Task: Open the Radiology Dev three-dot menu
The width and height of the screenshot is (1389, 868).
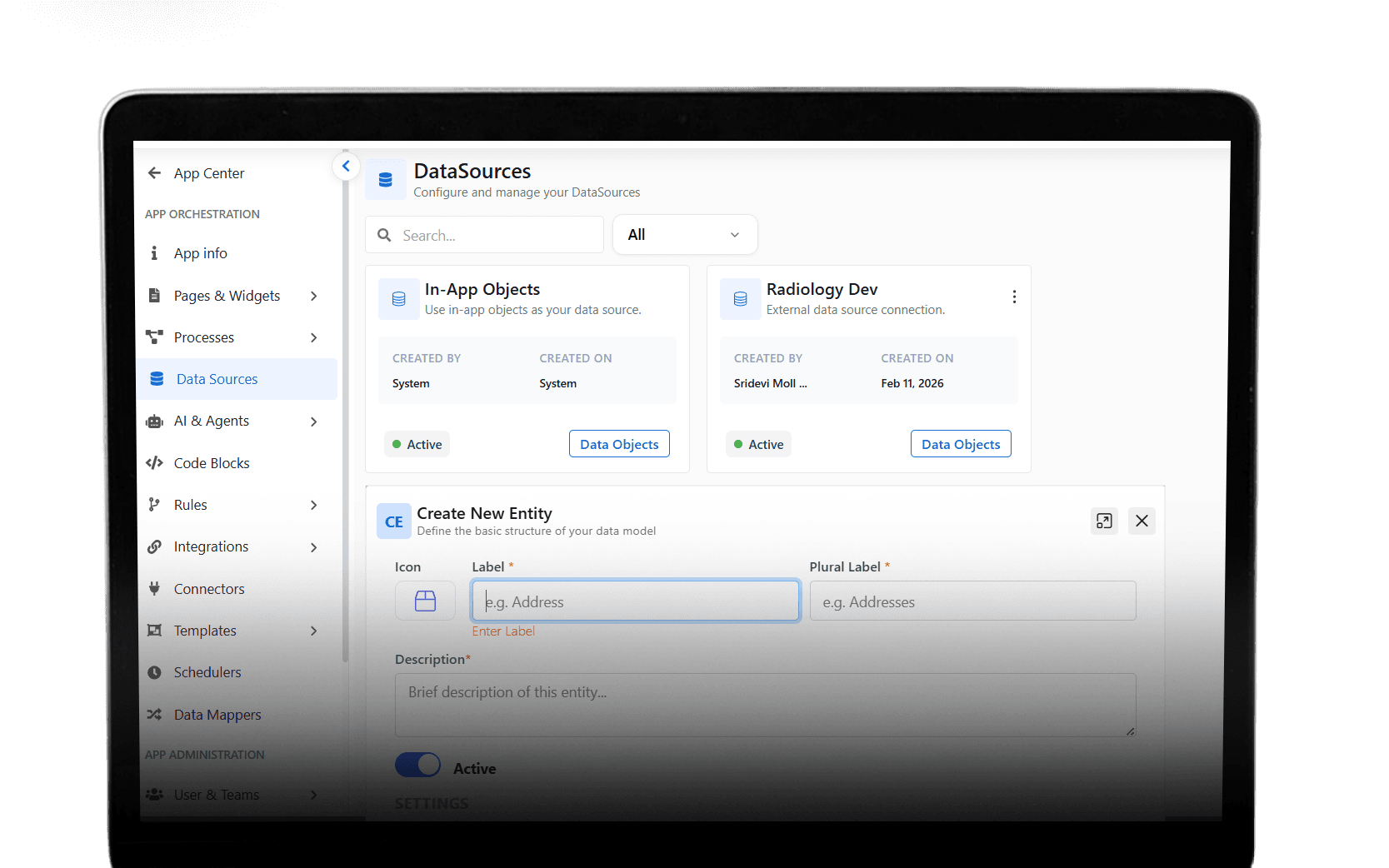Action: [1014, 297]
